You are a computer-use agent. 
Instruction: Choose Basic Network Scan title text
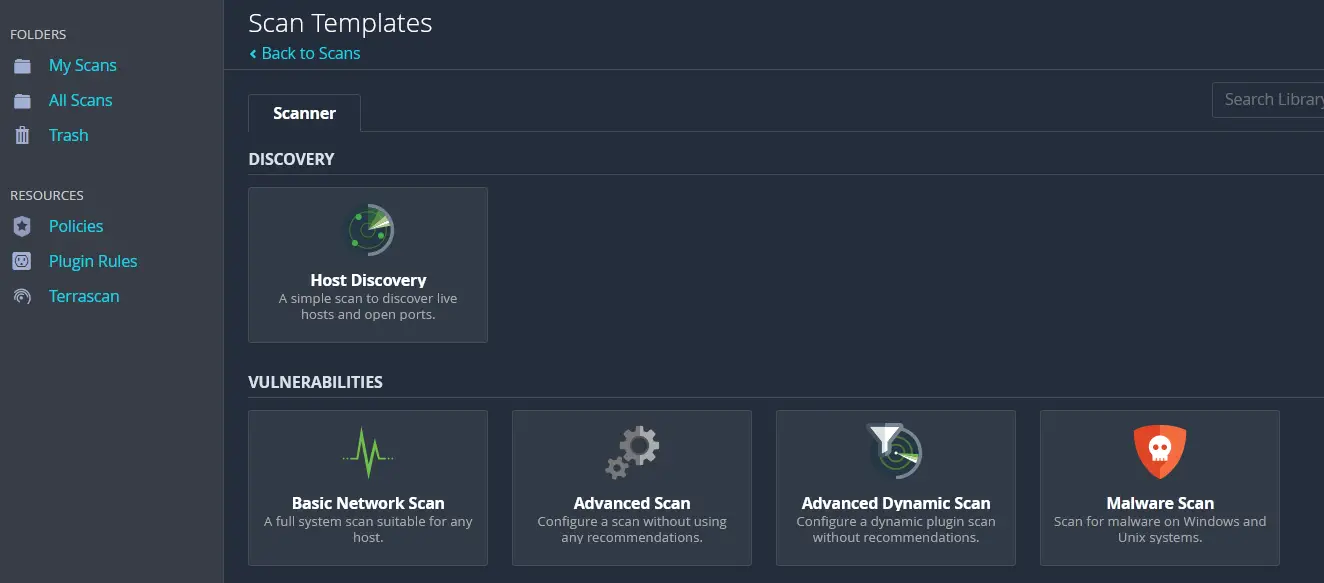pos(368,503)
